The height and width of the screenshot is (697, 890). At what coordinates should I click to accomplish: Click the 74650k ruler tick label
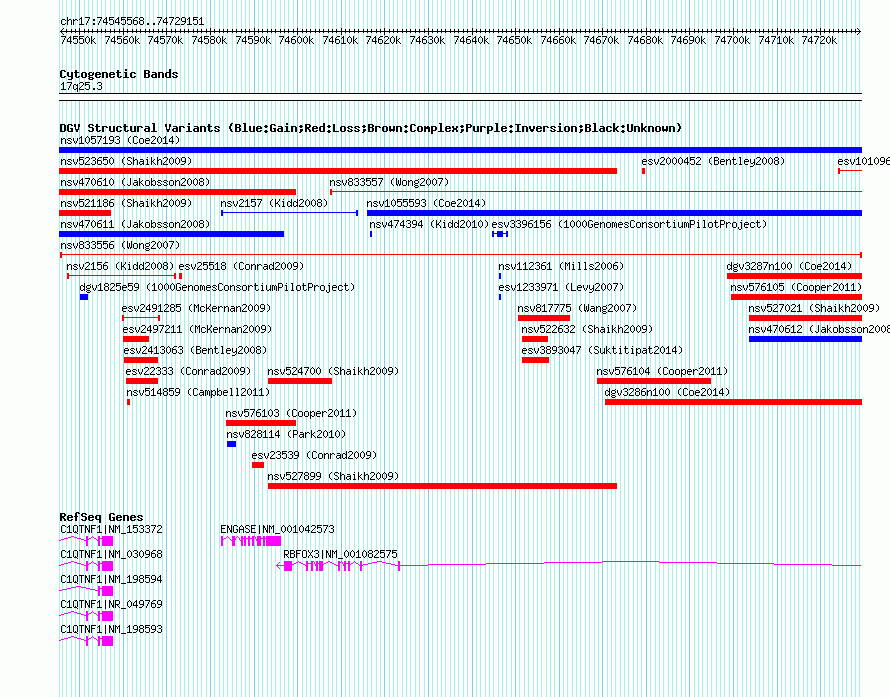pyautogui.click(x=514, y=40)
